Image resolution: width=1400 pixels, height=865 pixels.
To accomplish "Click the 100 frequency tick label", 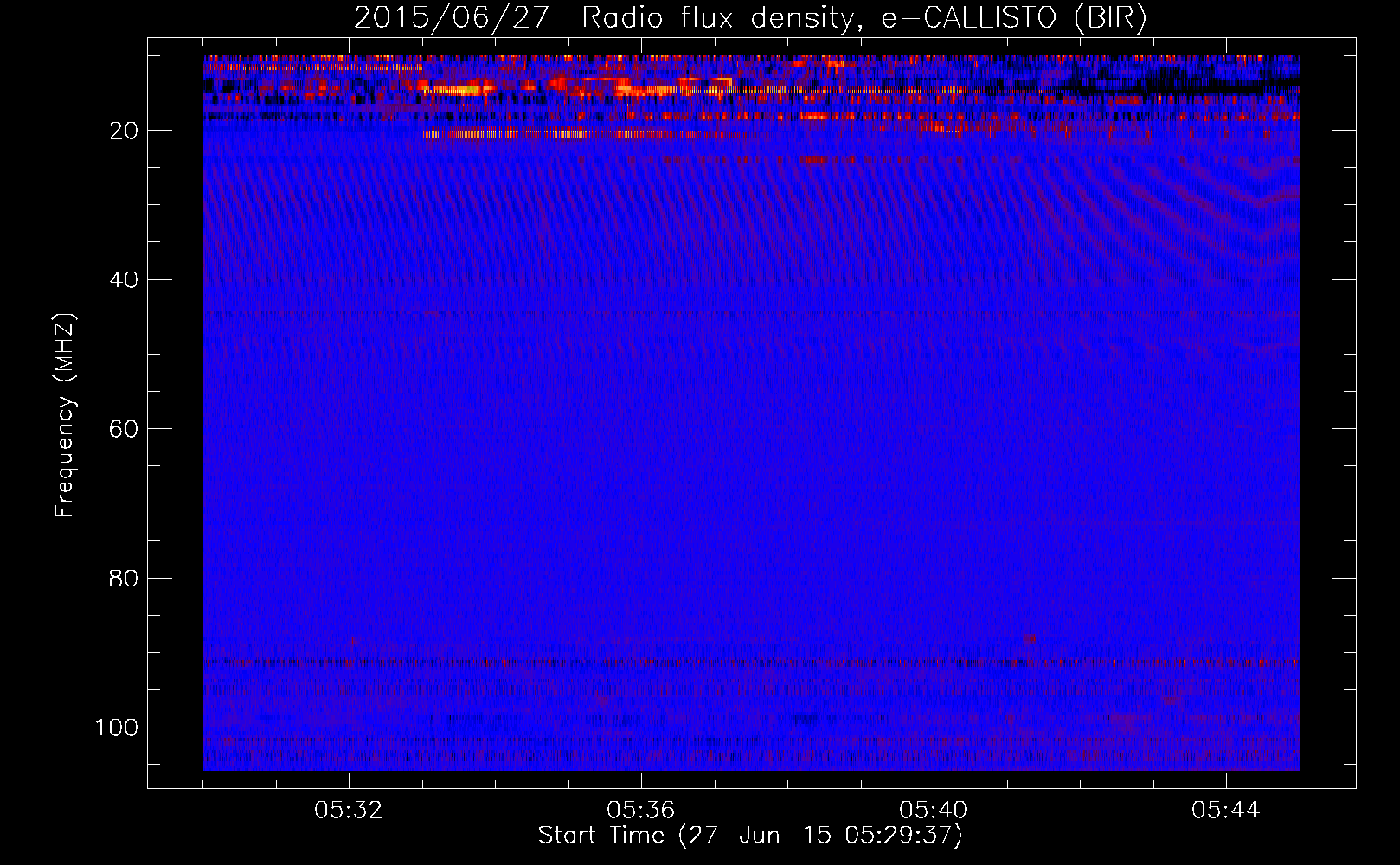I will coord(117,727).
